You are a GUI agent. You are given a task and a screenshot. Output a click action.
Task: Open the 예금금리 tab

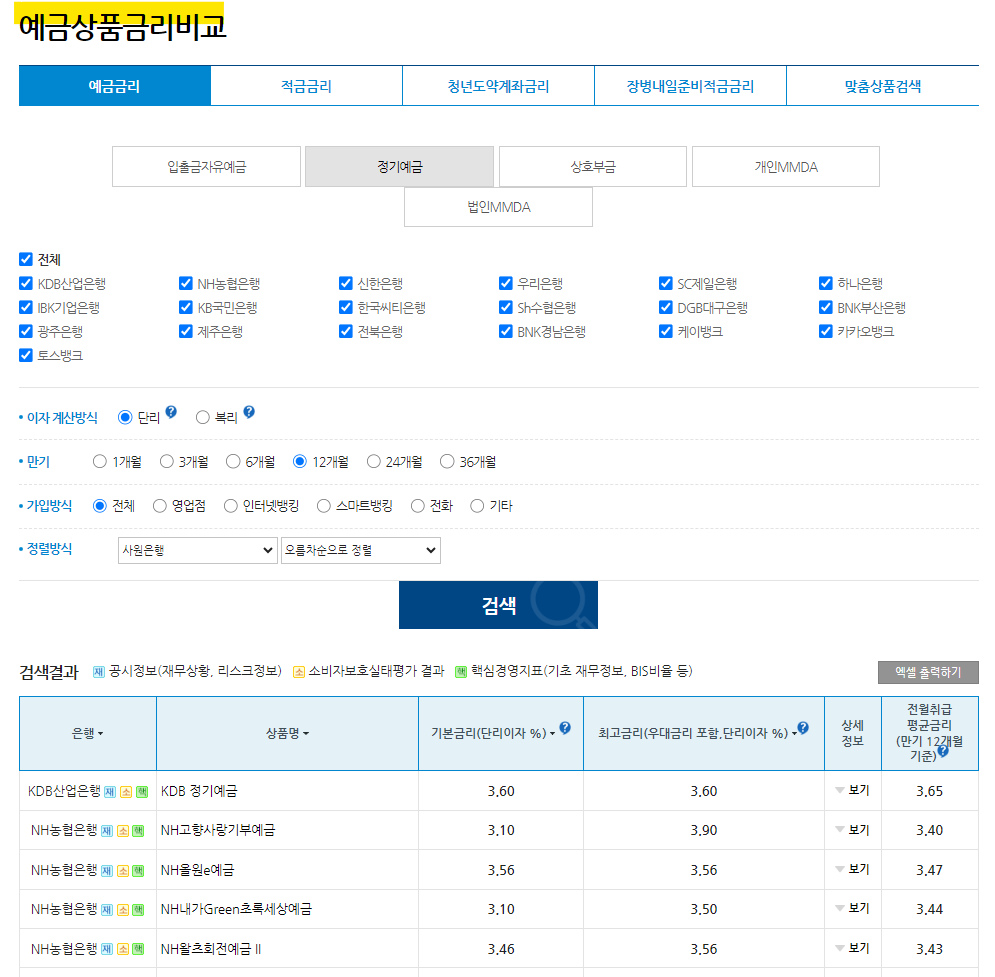(114, 86)
